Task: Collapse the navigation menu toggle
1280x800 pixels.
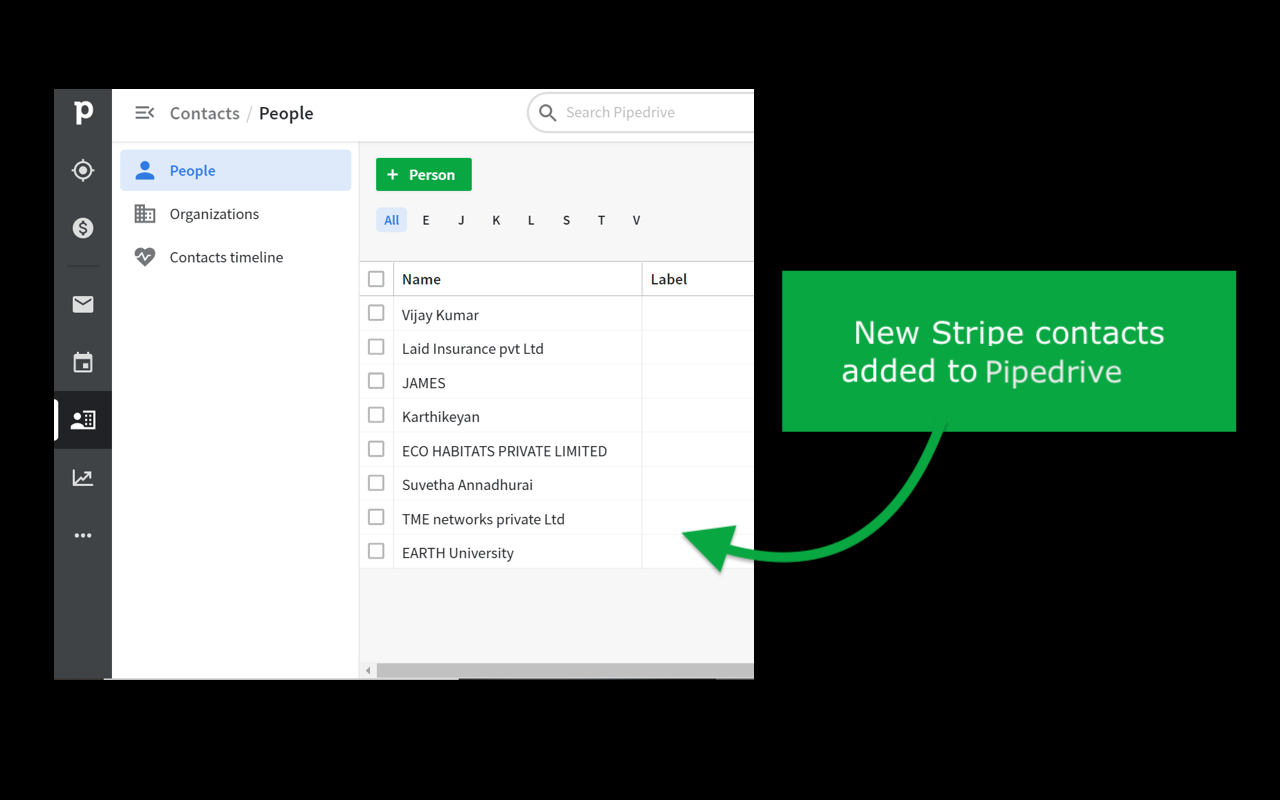Action: point(144,113)
